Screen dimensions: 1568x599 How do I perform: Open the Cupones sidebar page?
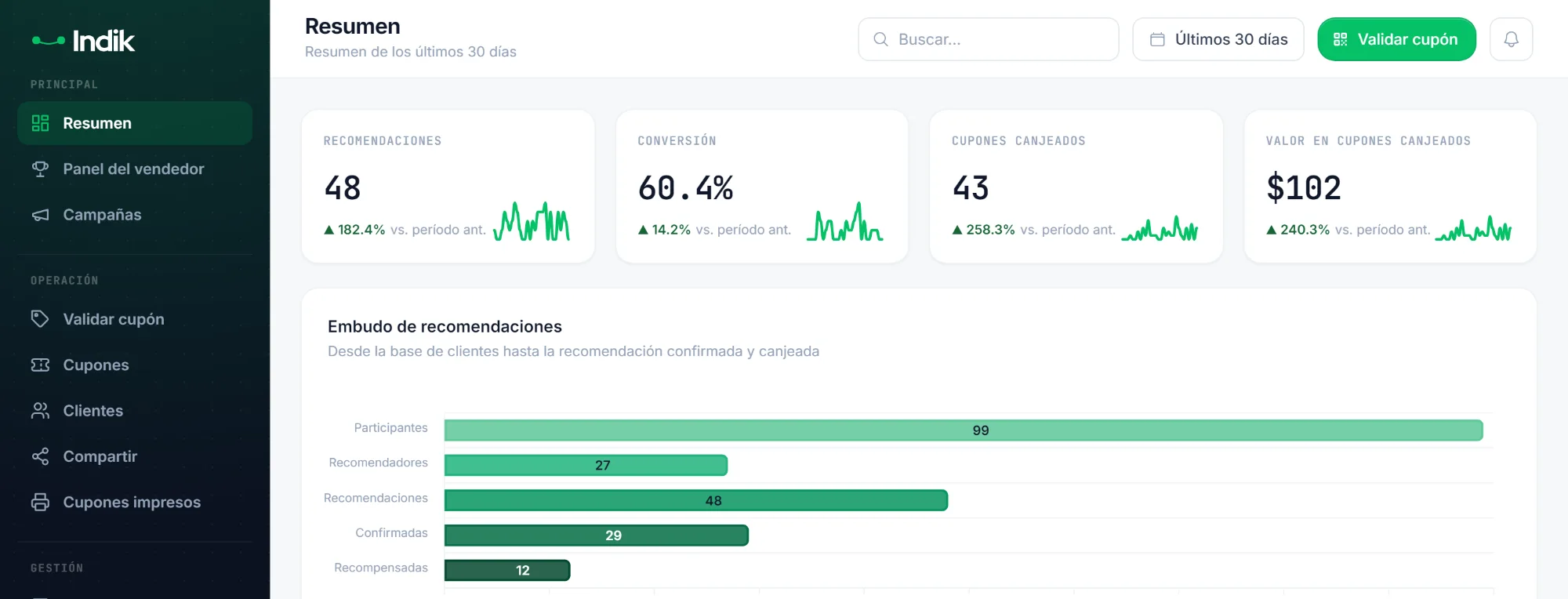(135, 365)
